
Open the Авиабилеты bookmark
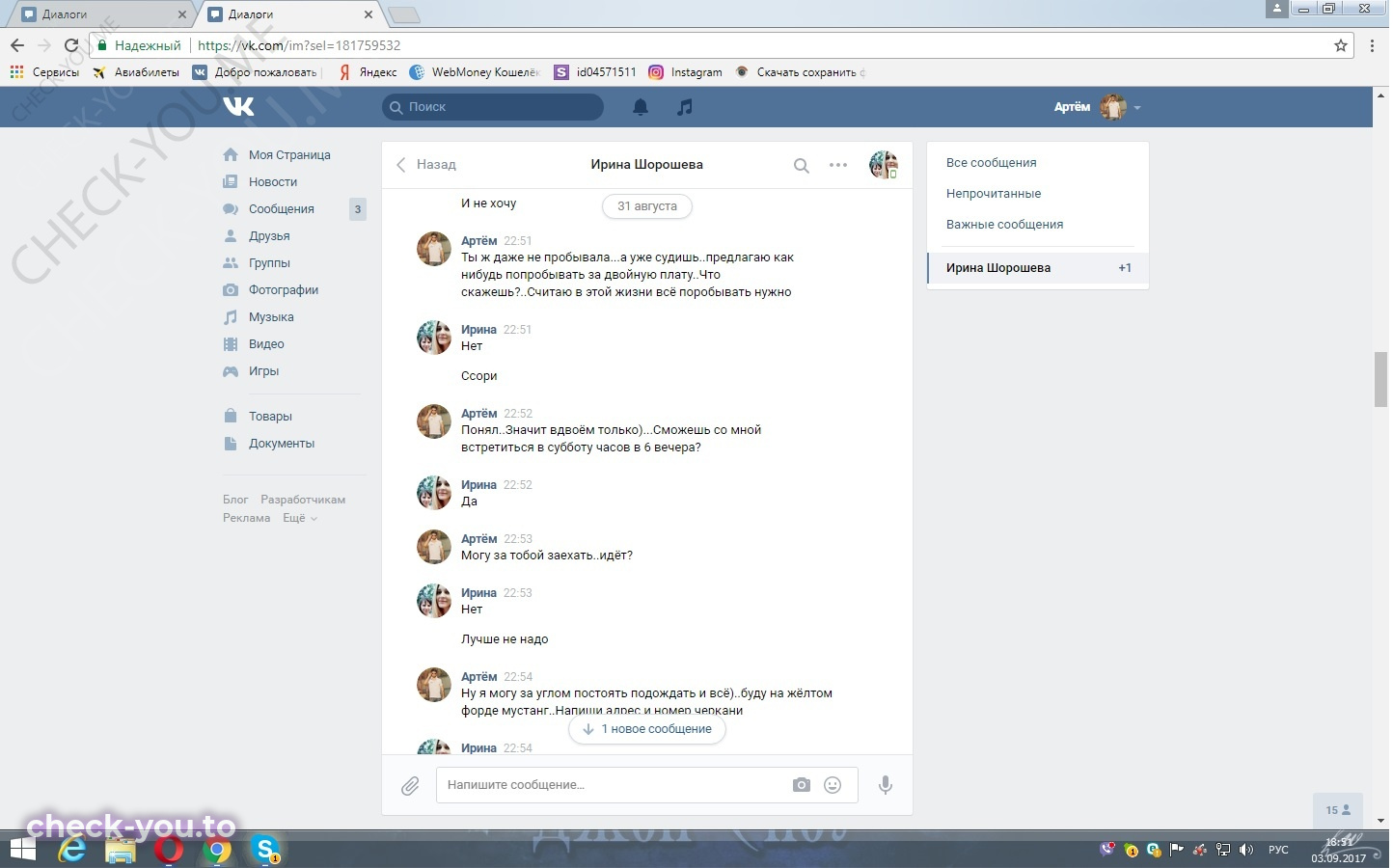coord(136,72)
